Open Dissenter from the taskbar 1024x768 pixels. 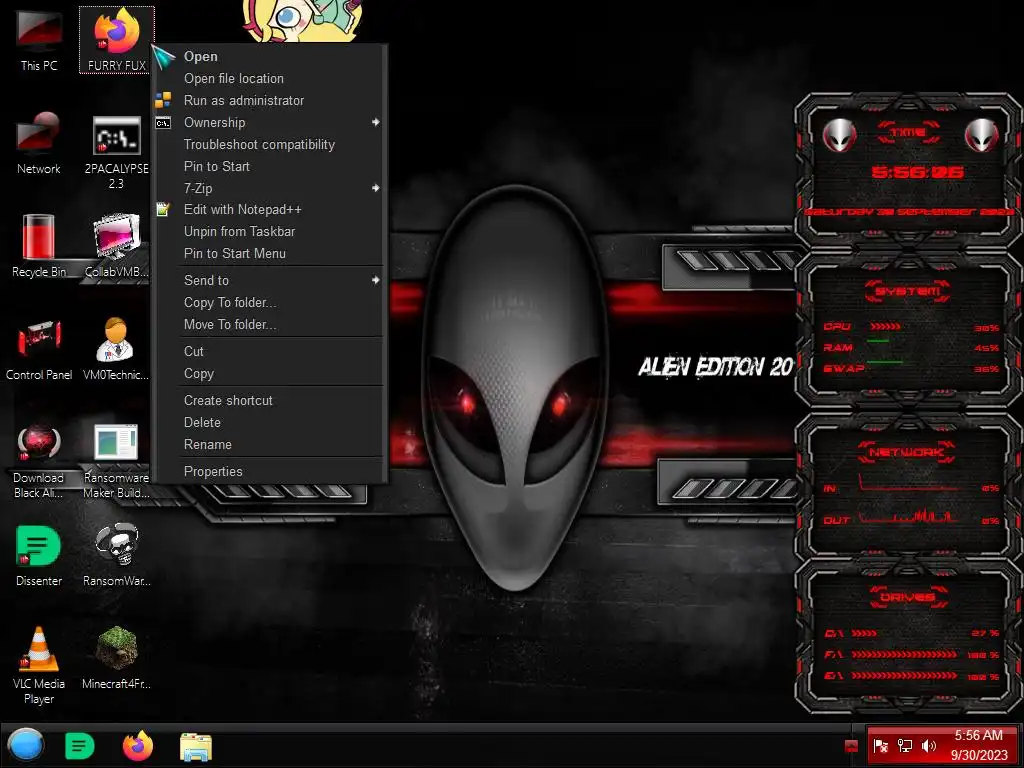point(80,746)
